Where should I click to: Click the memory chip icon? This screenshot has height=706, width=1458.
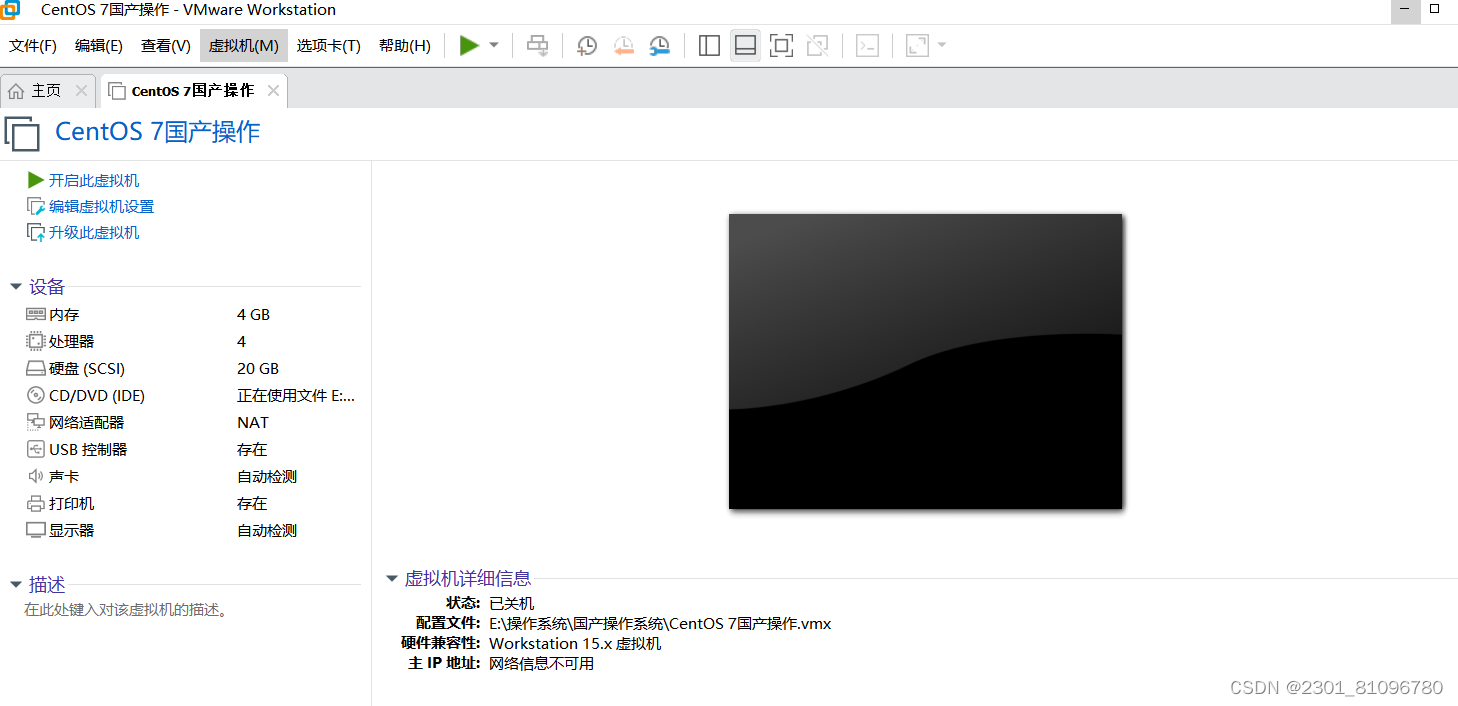point(36,314)
